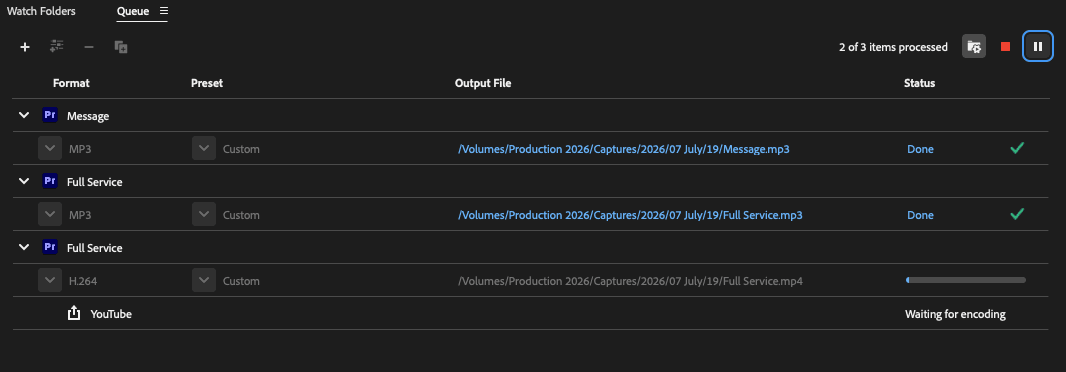The width and height of the screenshot is (1066, 372).
Task: Stop the queue with red square
Action: pos(1005,47)
